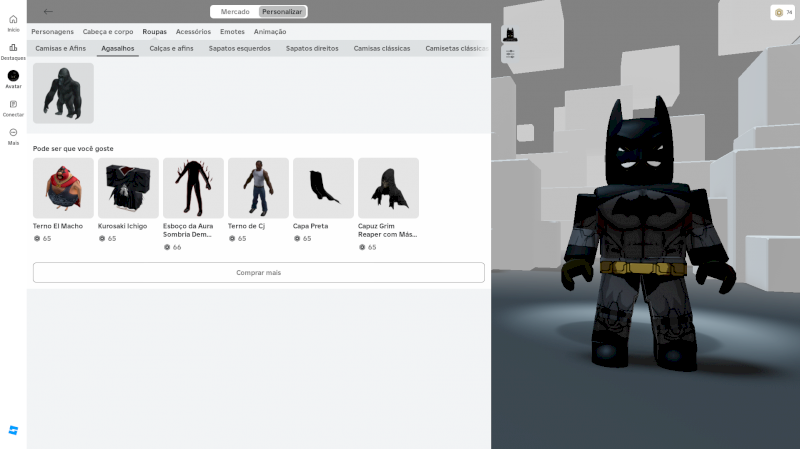
Task: Switch to the Calças e afins tab
Action: pyautogui.click(x=171, y=48)
